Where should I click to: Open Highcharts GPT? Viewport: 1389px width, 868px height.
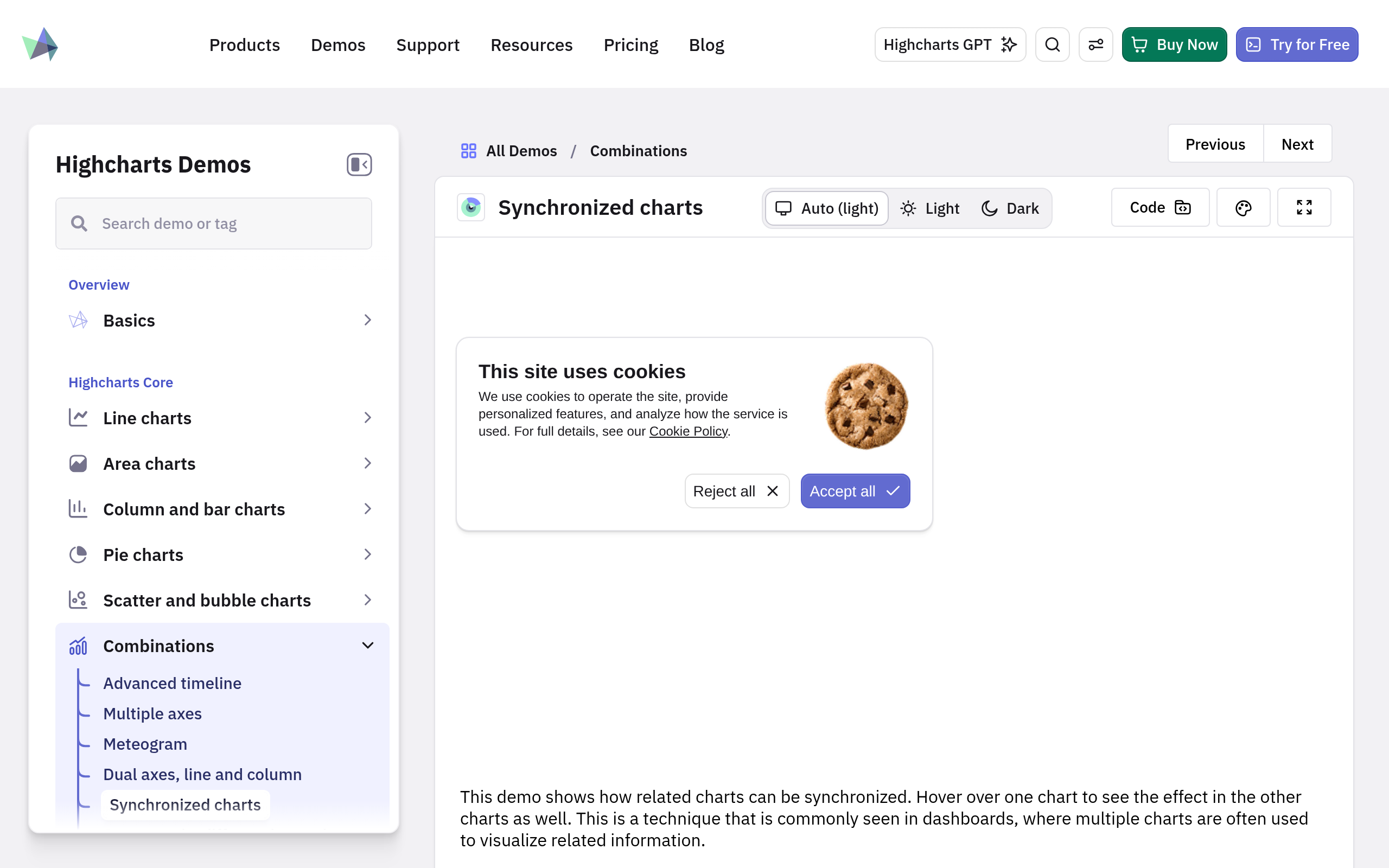click(x=950, y=44)
